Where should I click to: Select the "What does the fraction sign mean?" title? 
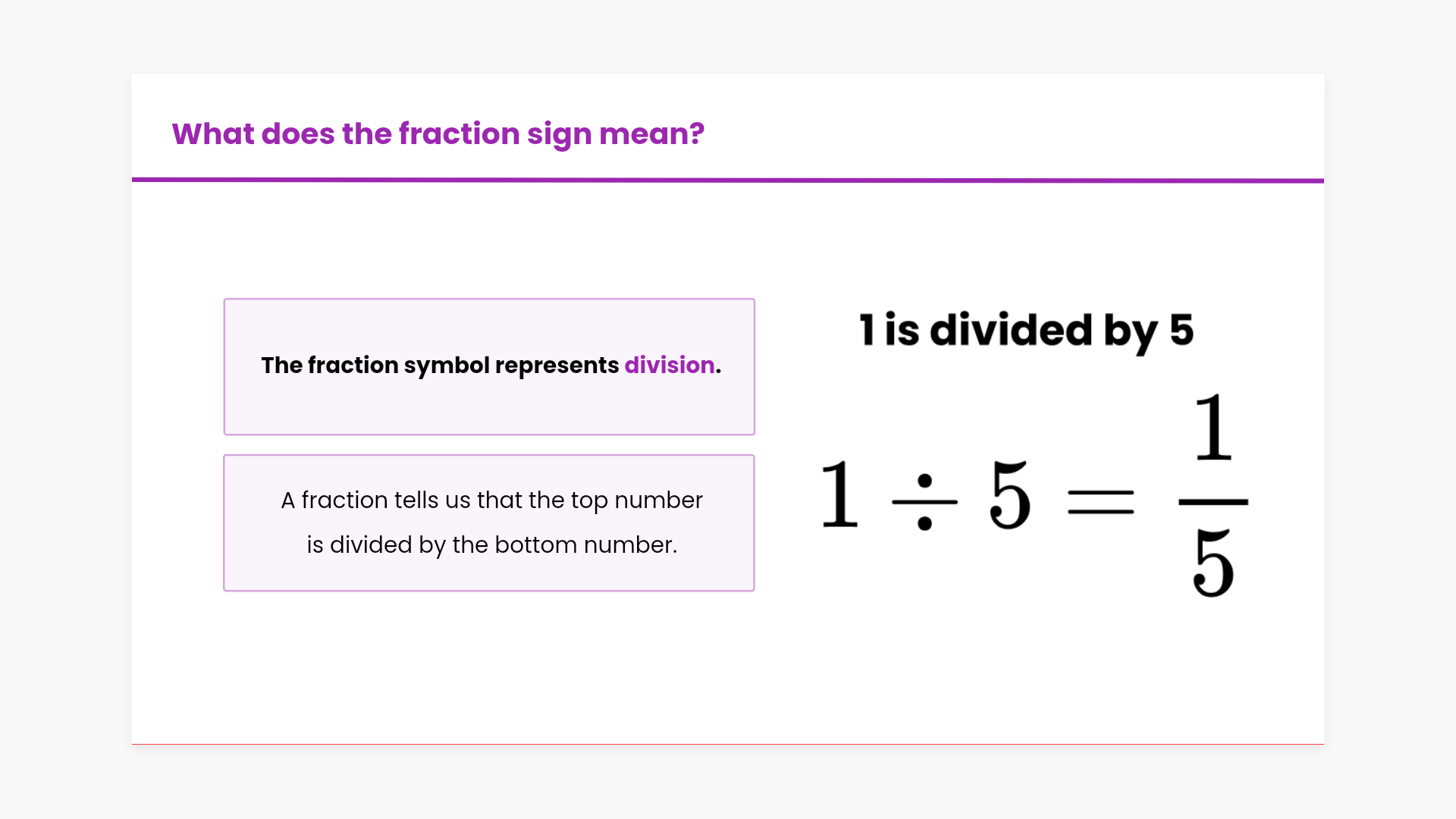pyautogui.click(x=438, y=134)
